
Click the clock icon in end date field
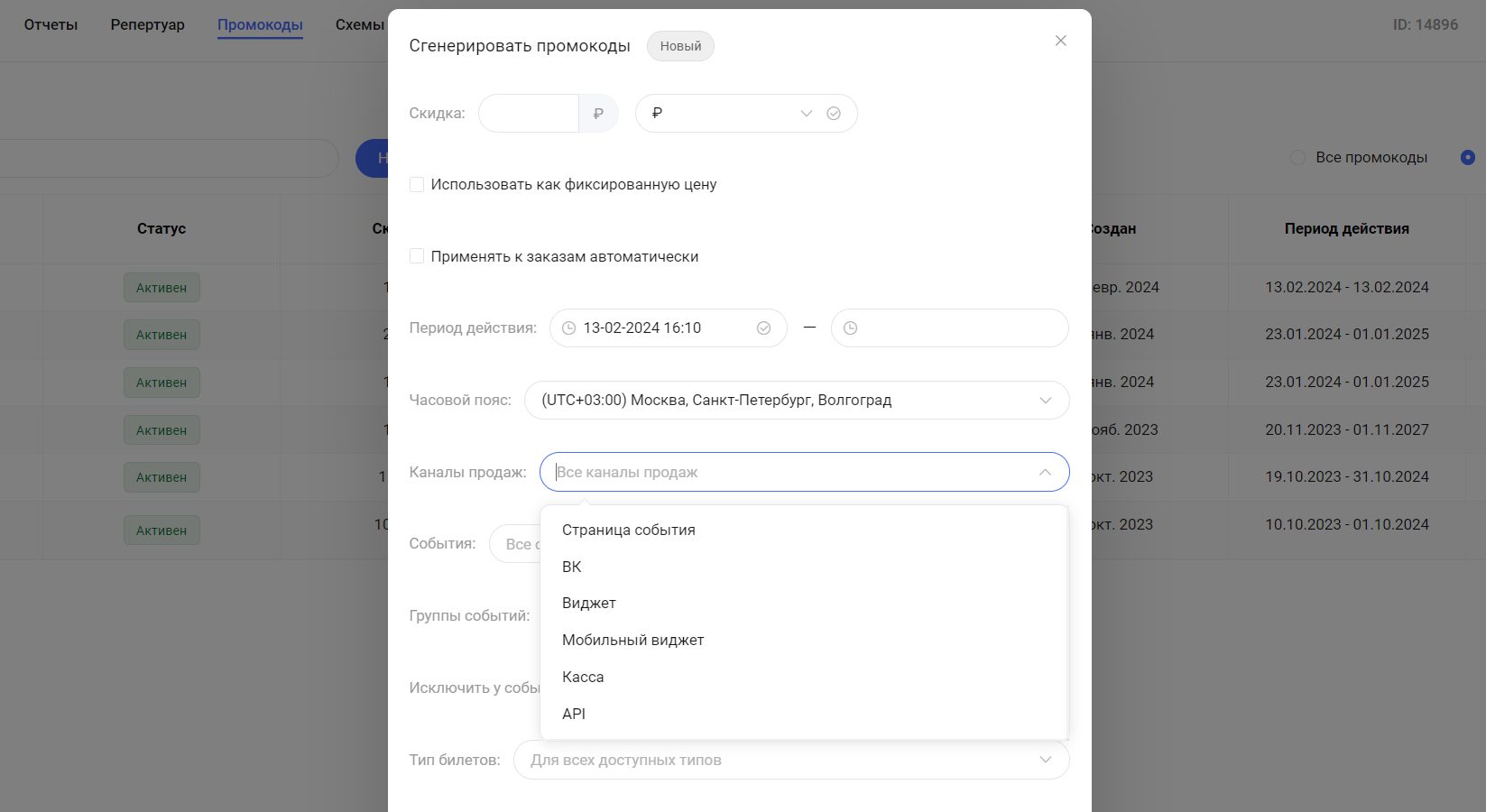click(850, 328)
